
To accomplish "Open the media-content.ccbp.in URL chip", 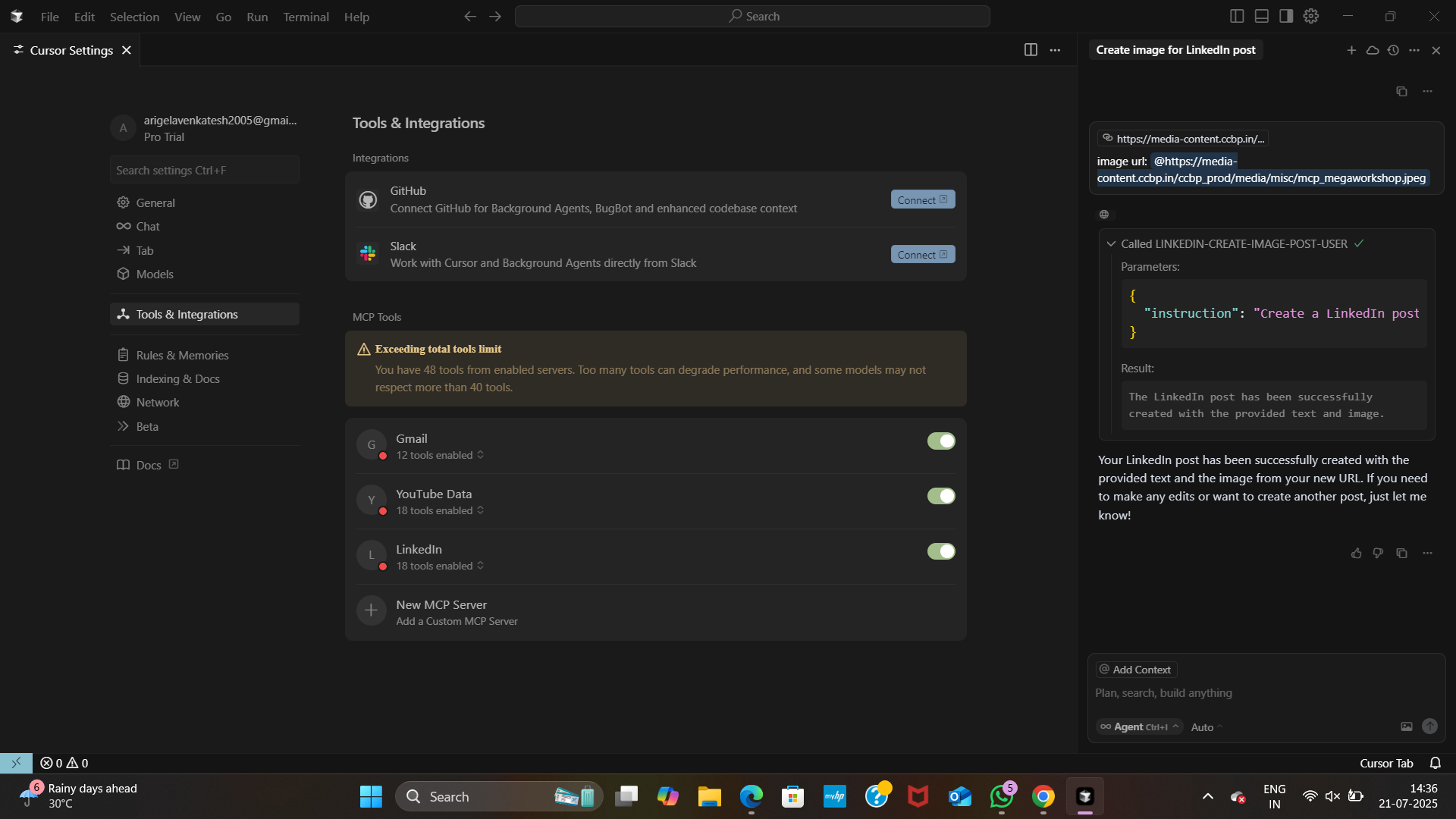I will (1183, 139).
